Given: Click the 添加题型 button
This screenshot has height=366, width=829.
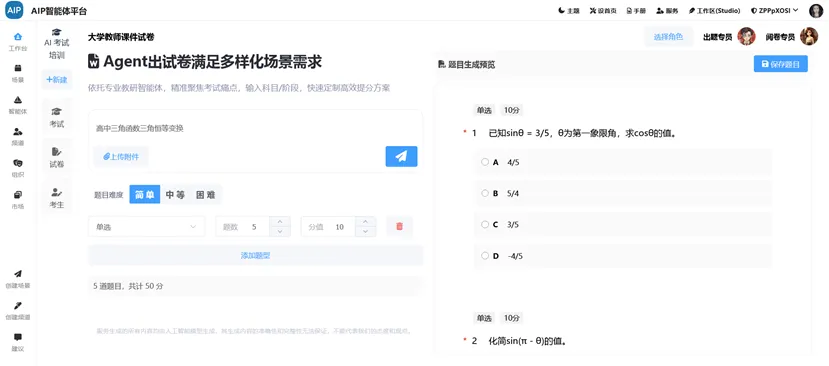Looking at the screenshot, I should (256, 255).
